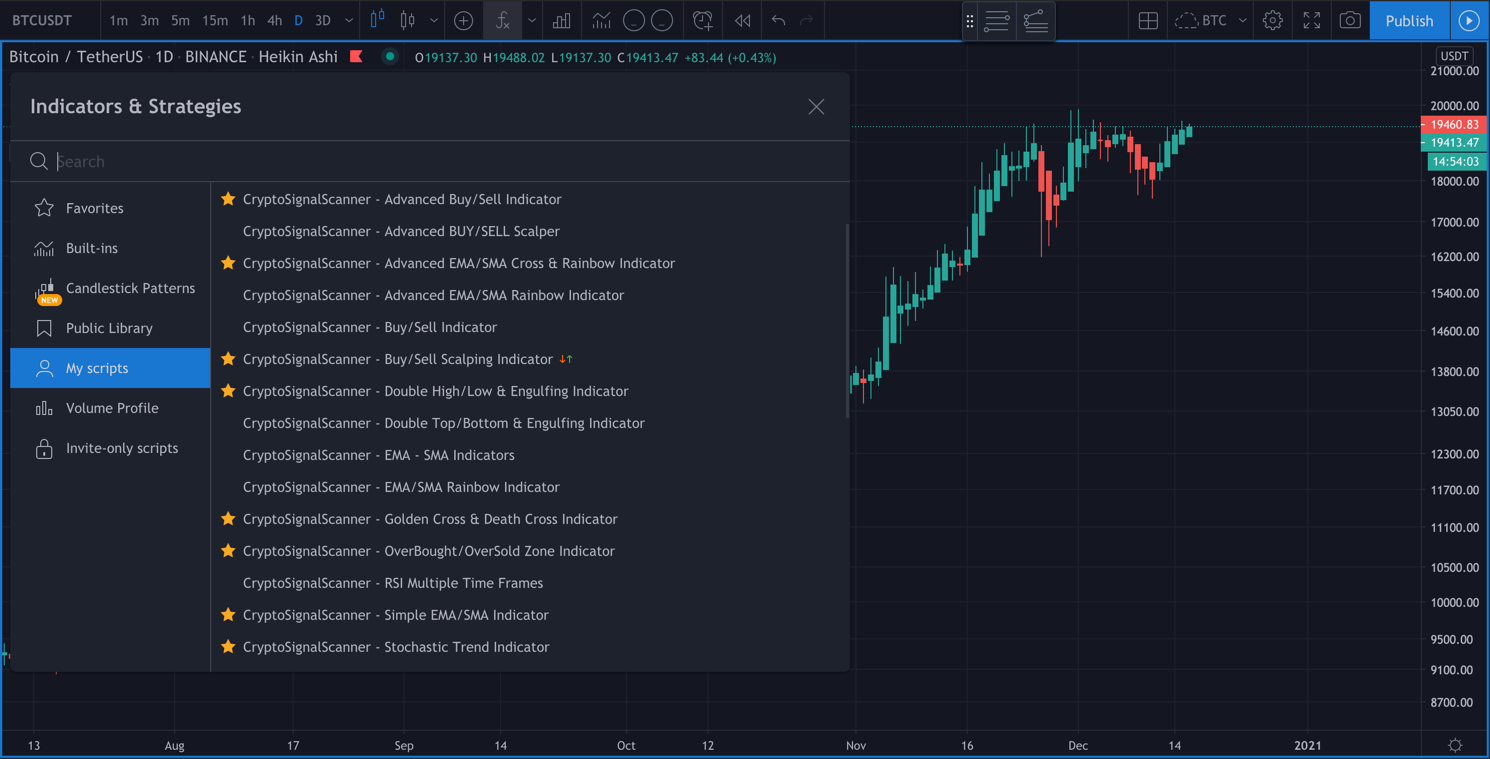This screenshot has width=1490, height=759.
Task: Take a snapshot with the camera icon
Action: [1350, 20]
